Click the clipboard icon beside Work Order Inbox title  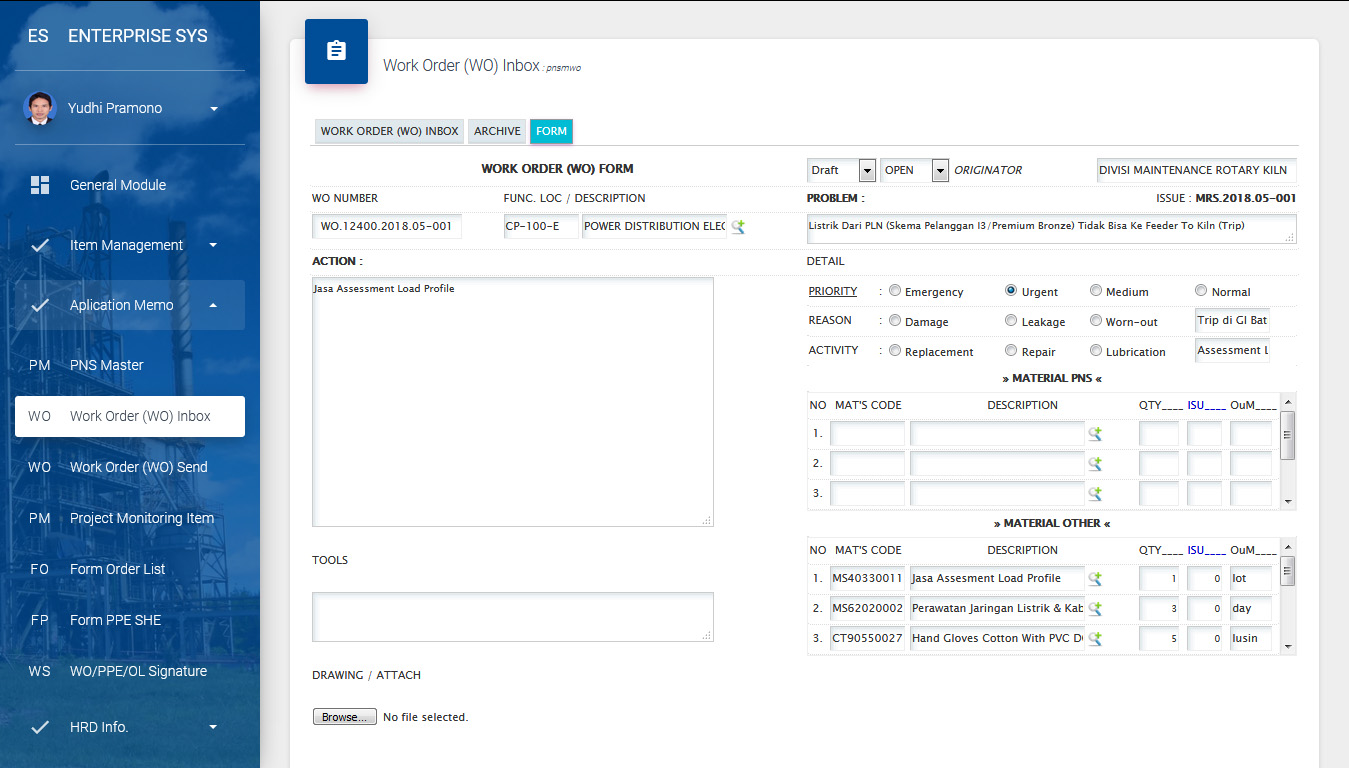pyautogui.click(x=336, y=51)
